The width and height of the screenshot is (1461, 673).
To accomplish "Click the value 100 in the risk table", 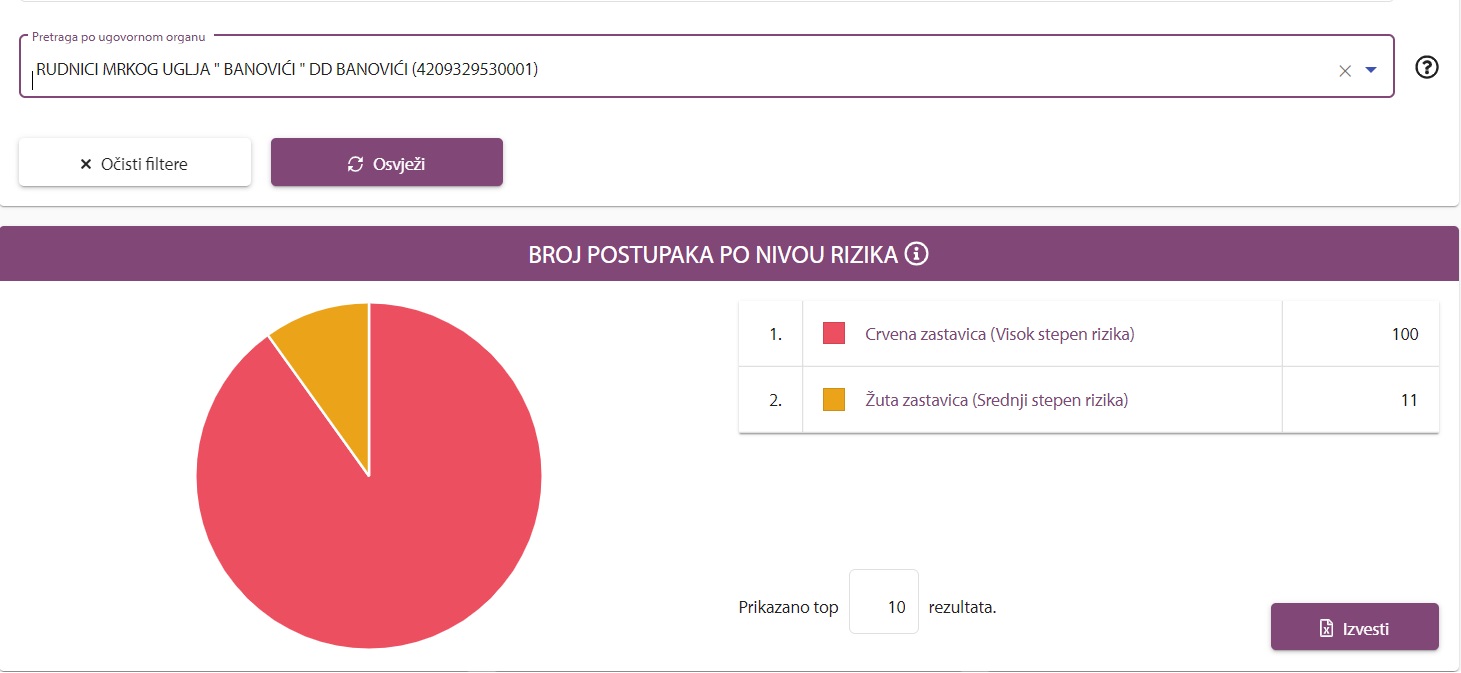I will 1404,334.
